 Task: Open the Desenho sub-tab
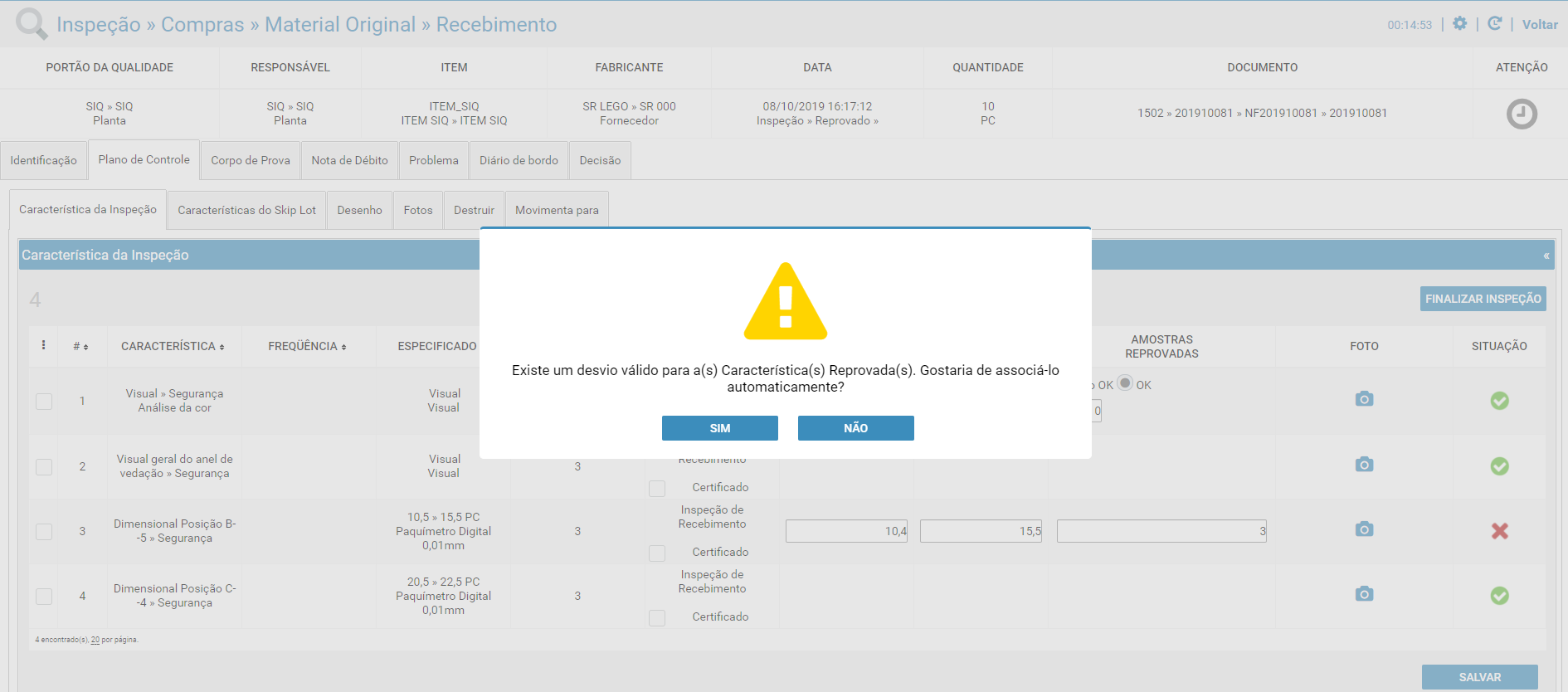pos(359,210)
